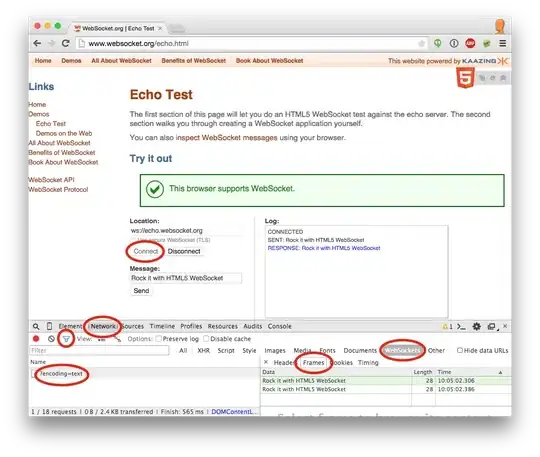Filter requests by Documents

360,351
